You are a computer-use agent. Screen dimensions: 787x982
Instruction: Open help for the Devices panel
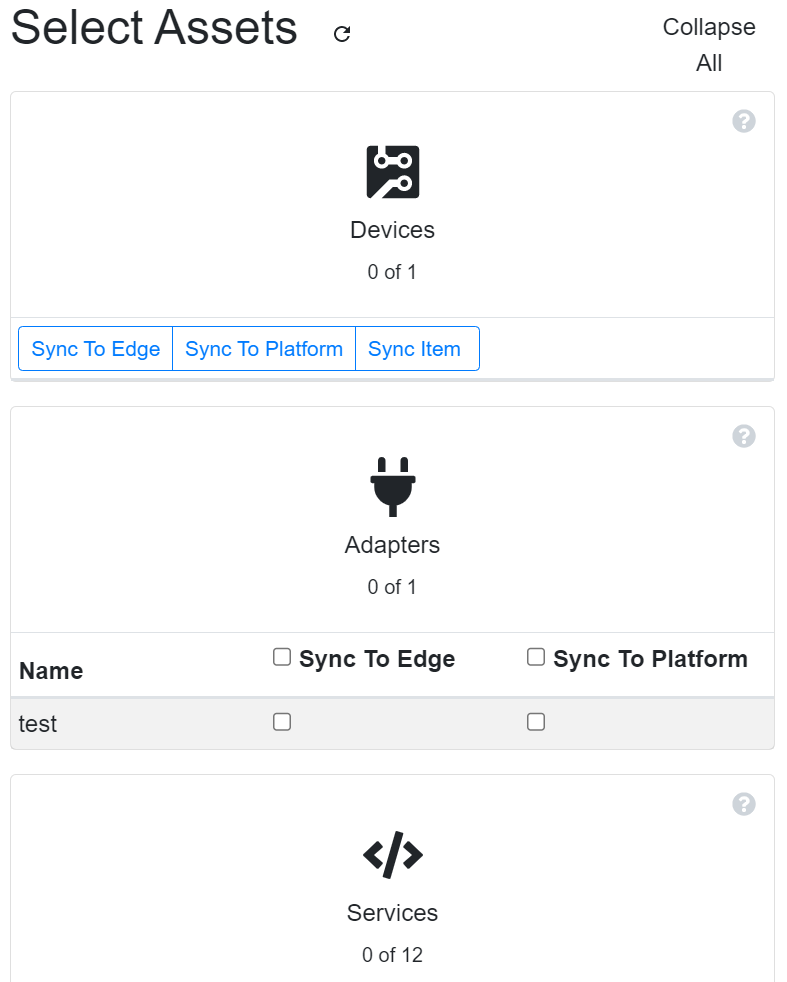[743, 121]
